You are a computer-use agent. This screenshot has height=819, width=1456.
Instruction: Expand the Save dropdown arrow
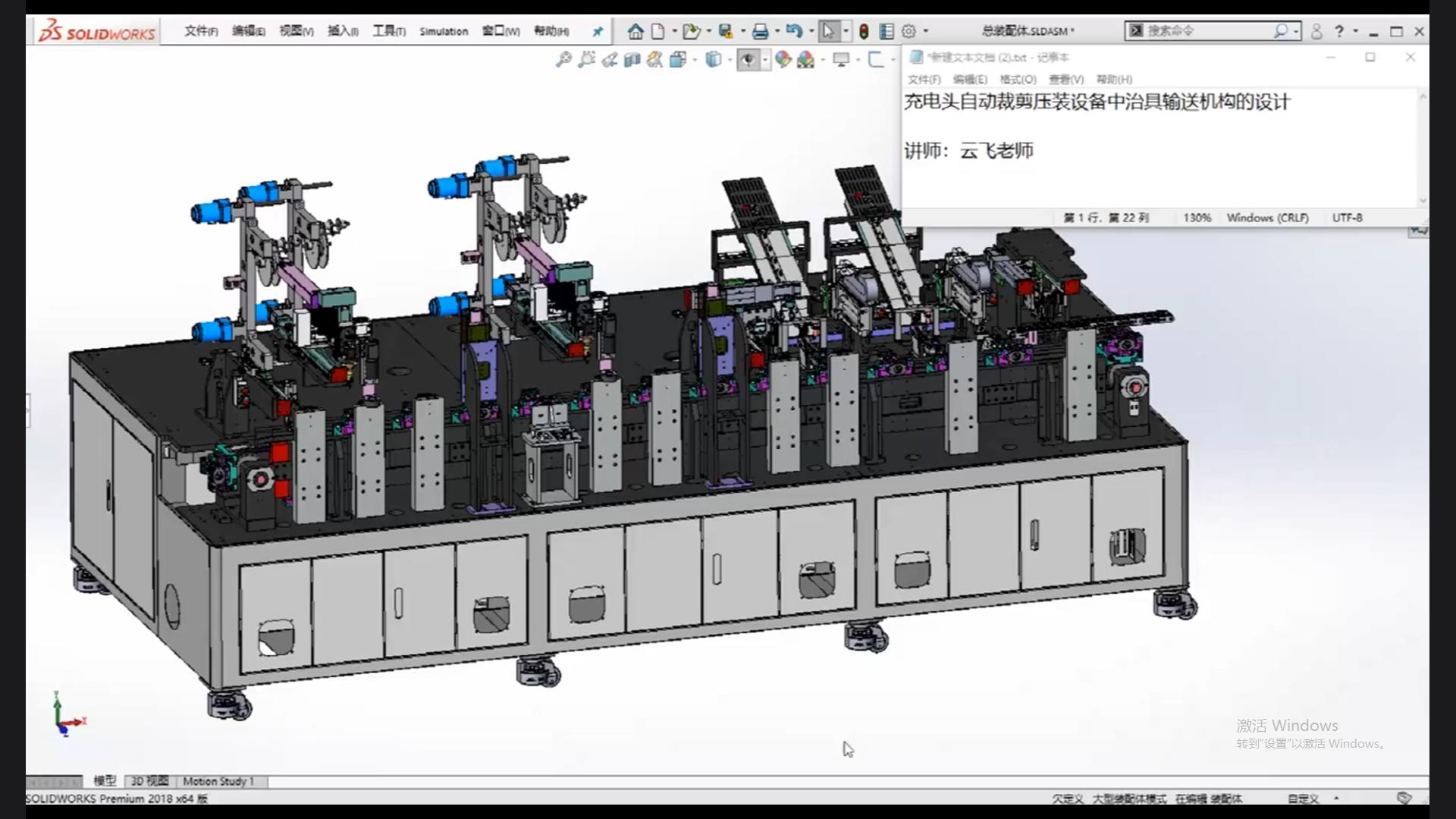click(743, 31)
